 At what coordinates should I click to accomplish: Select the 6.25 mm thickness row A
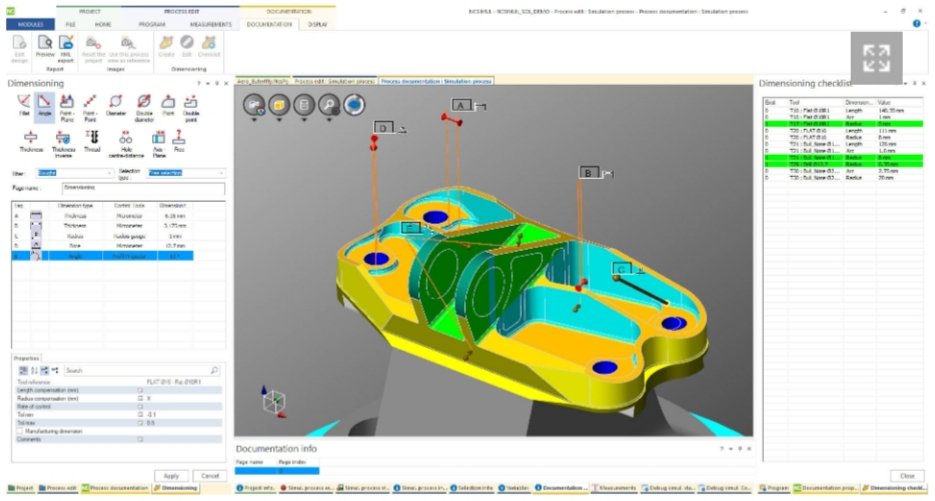(102, 215)
